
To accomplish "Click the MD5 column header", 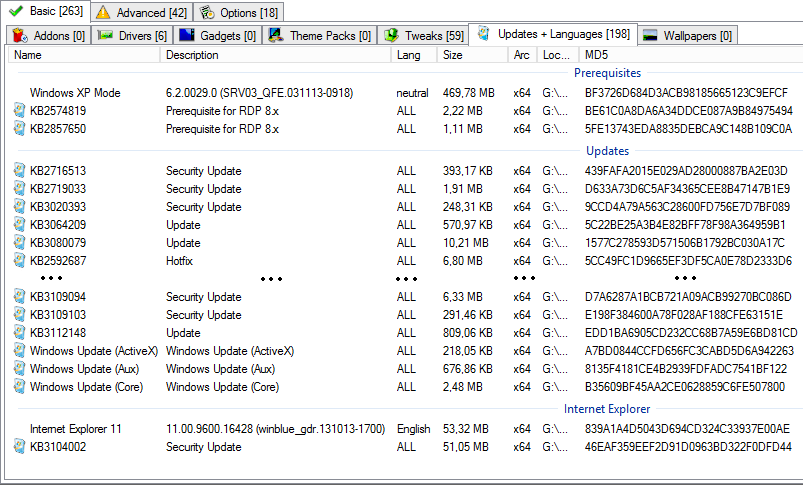I will click(690, 55).
